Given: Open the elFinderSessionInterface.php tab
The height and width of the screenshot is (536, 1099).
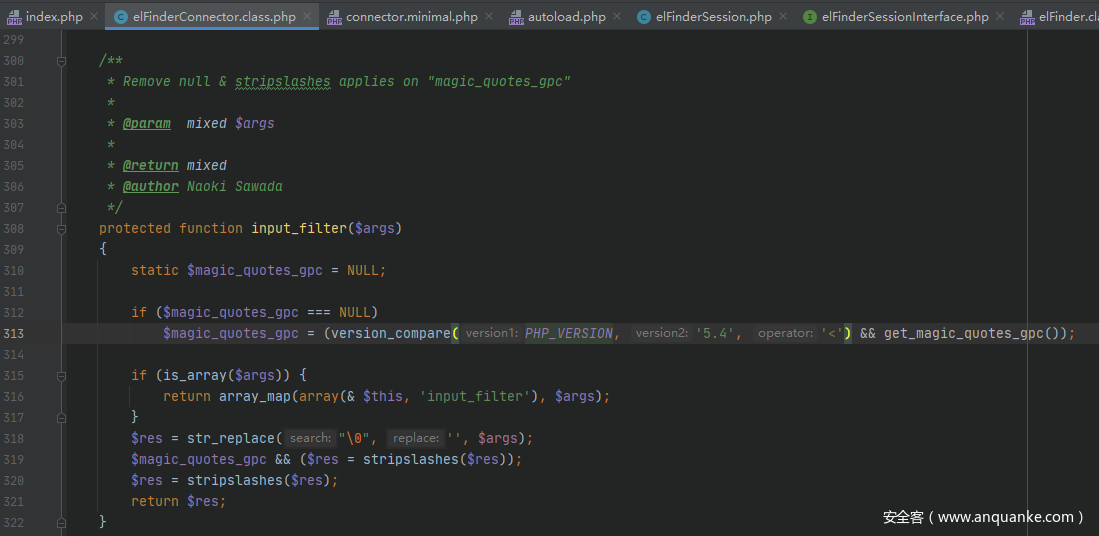Looking at the screenshot, I should point(904,17).
